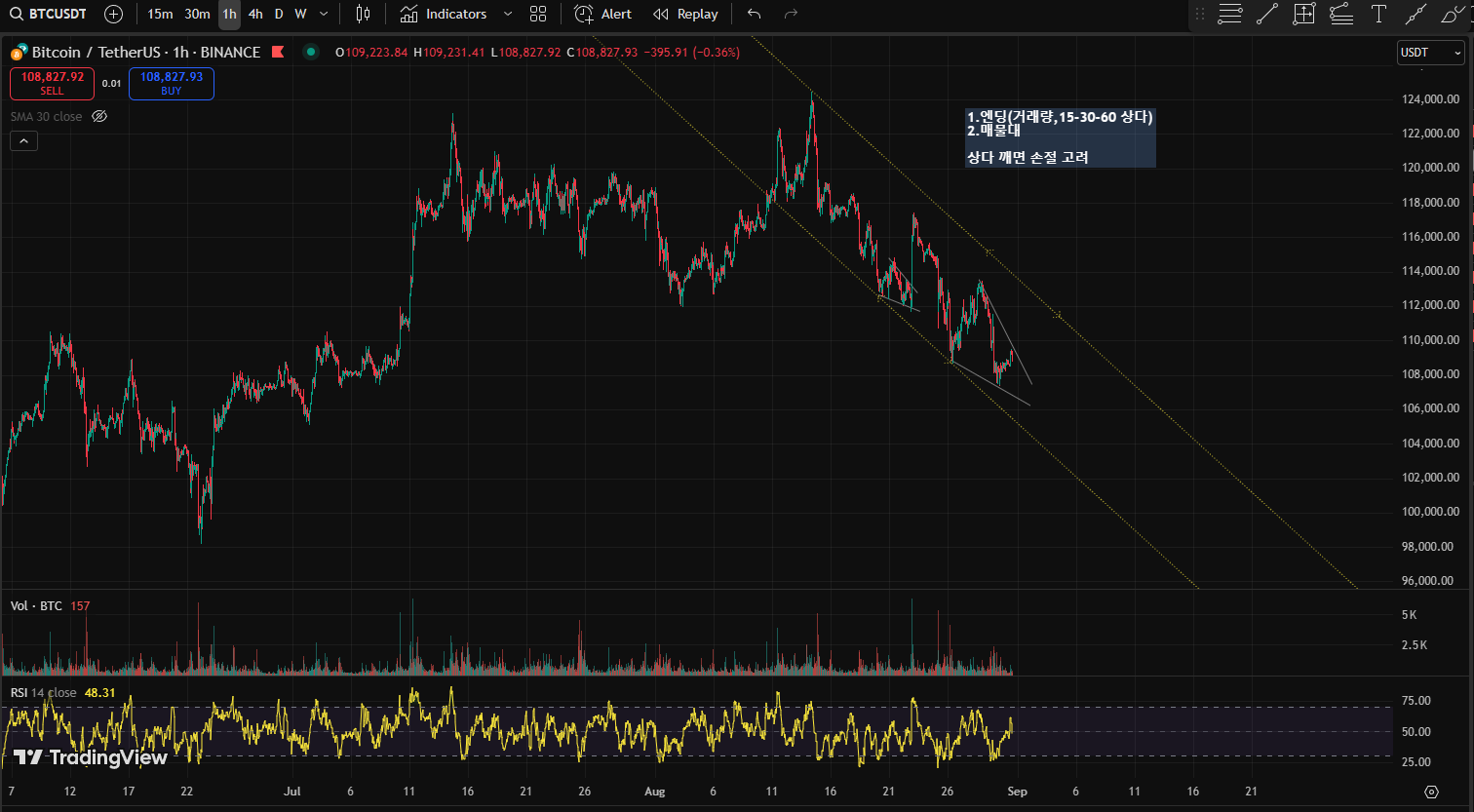Click the red flag icon next to BINANCE
The width and height of the screenshot is (1474, 812).
(278, 53)
